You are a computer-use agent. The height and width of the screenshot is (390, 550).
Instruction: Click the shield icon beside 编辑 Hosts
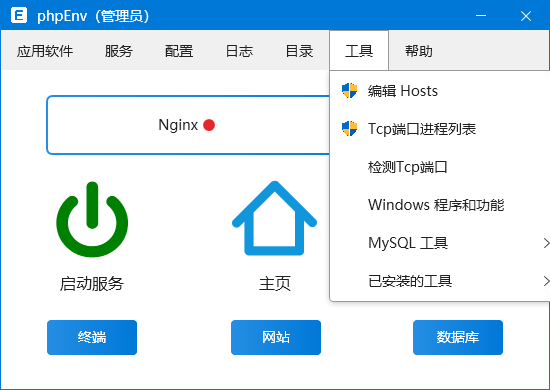coord(349,90)
